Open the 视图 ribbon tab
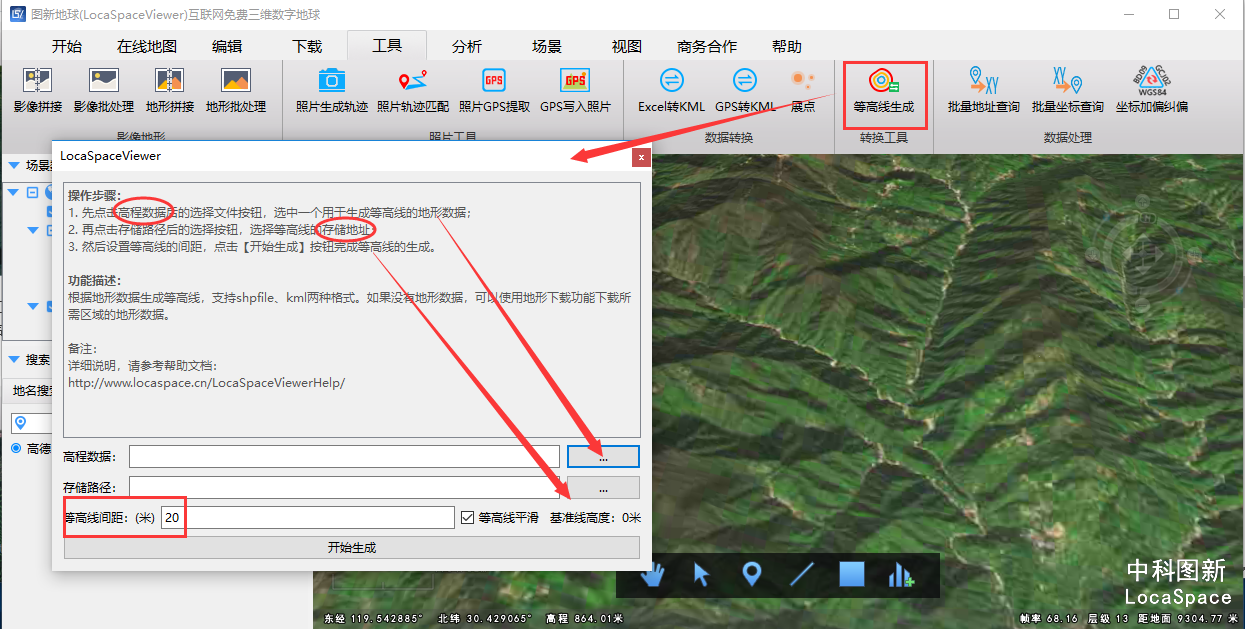1245x629 pixels. pyautogui.click(x=627, y=46)
